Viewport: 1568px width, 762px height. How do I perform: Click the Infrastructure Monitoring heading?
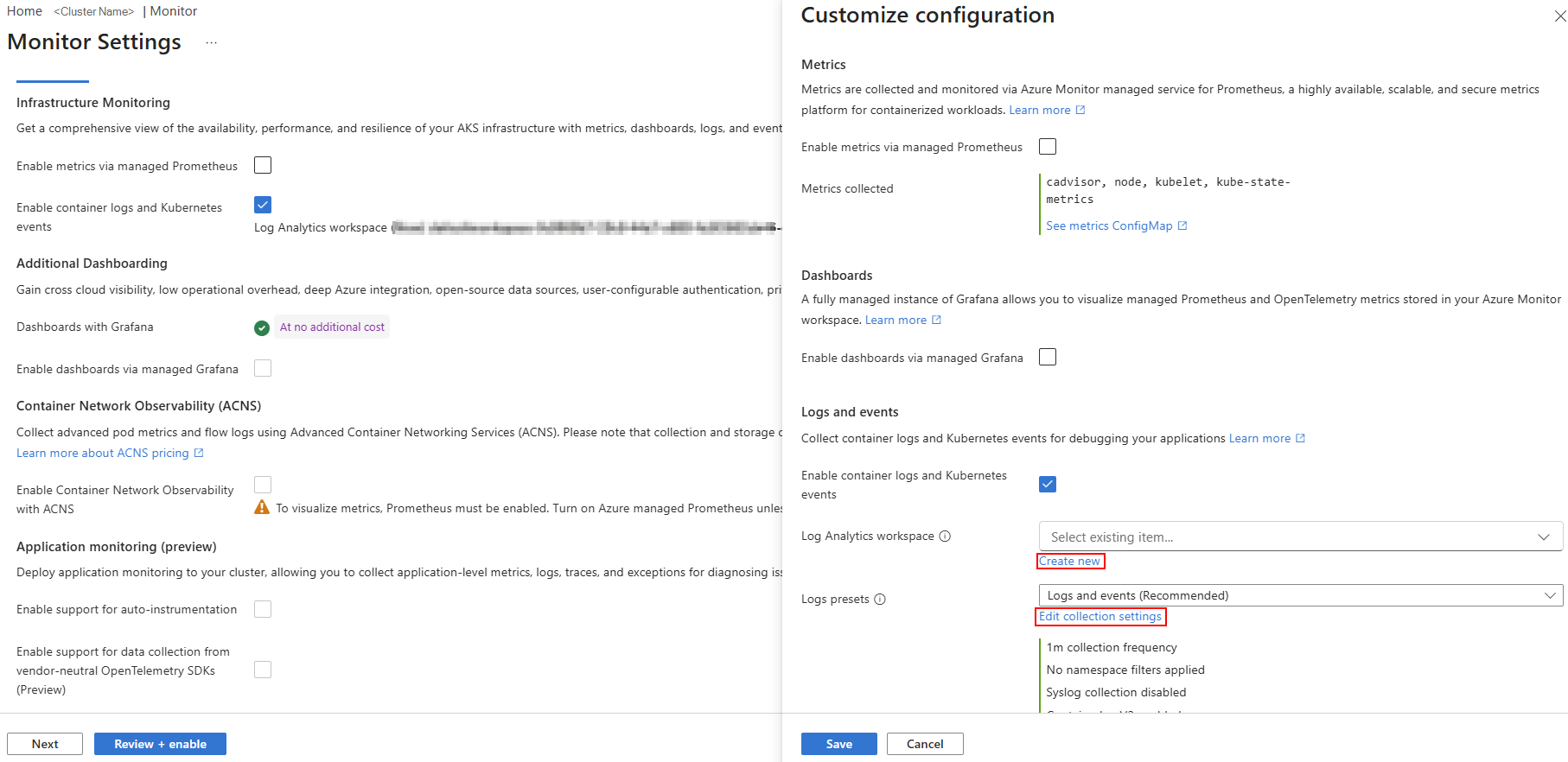point(93,102)
